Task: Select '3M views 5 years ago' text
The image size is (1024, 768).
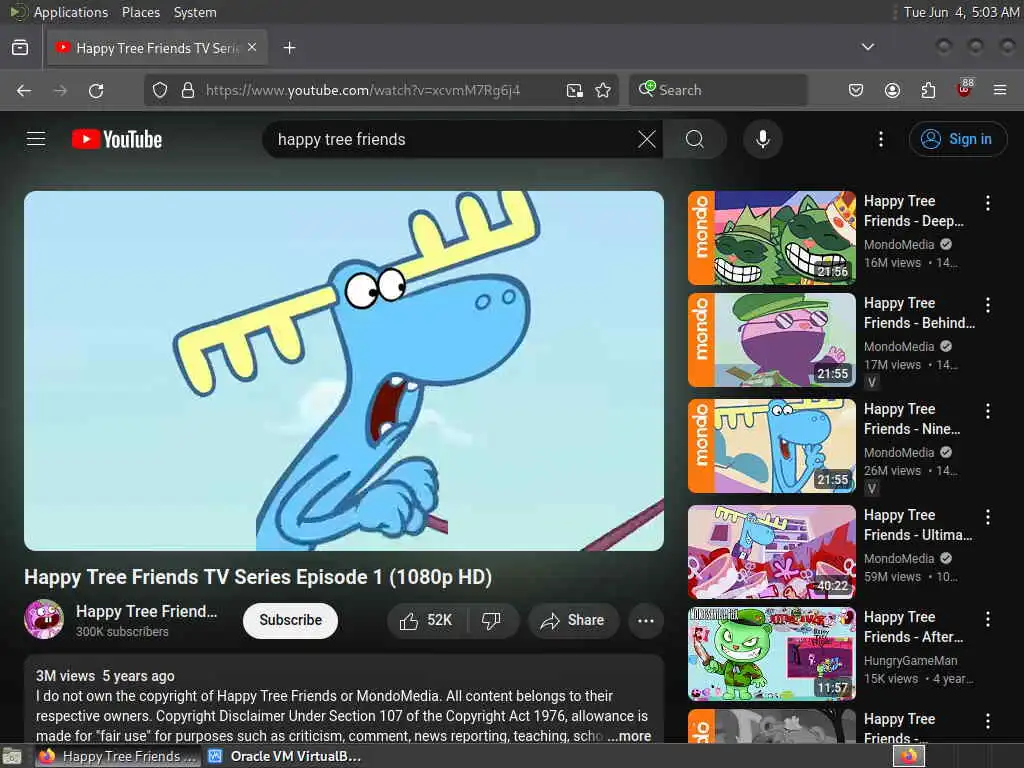Action: [105, 676]
